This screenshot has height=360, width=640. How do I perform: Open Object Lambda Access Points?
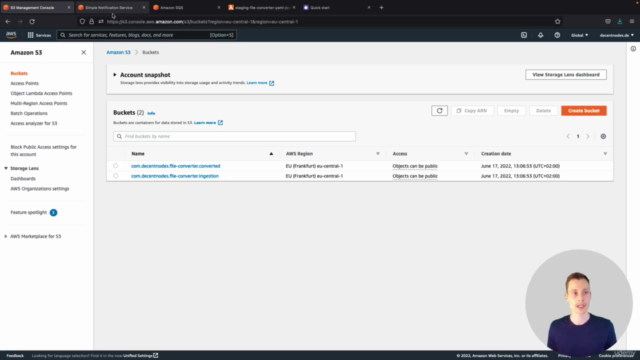click(41, 93)
